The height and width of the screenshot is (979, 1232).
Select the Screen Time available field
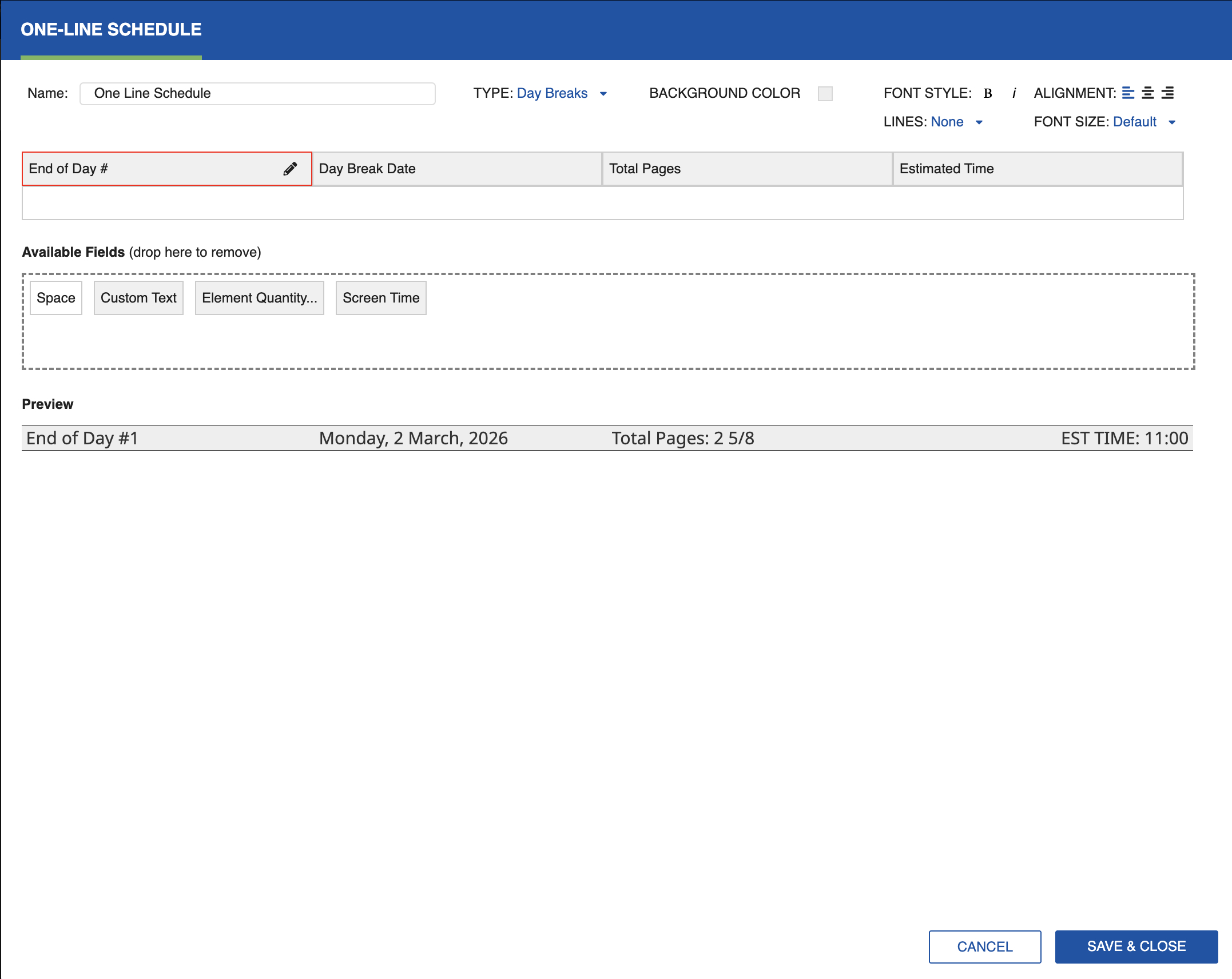click(x=380, y=297)
